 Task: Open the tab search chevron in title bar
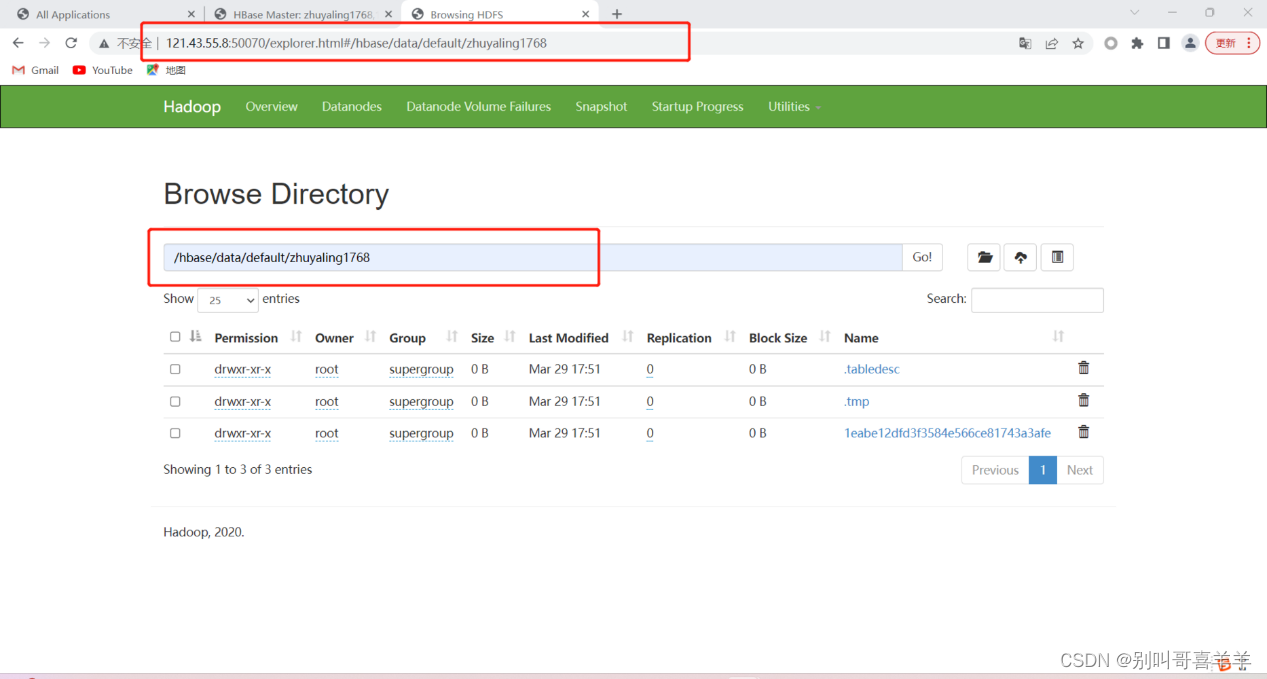coord(1135,13)
